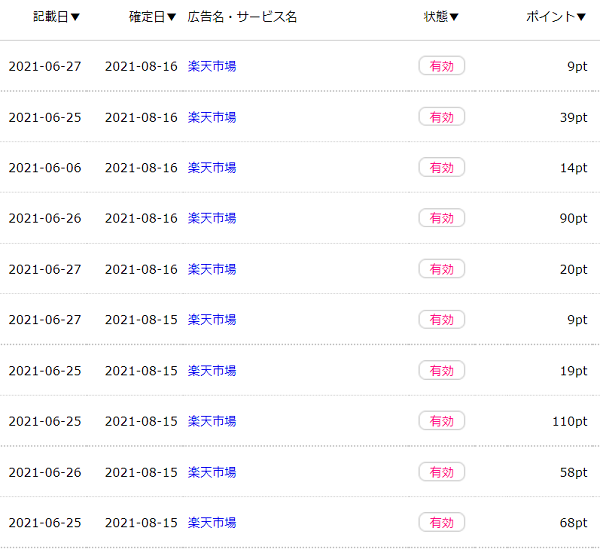Click 有効 status badge in 90pt row
600x549 pixels.
442,218
